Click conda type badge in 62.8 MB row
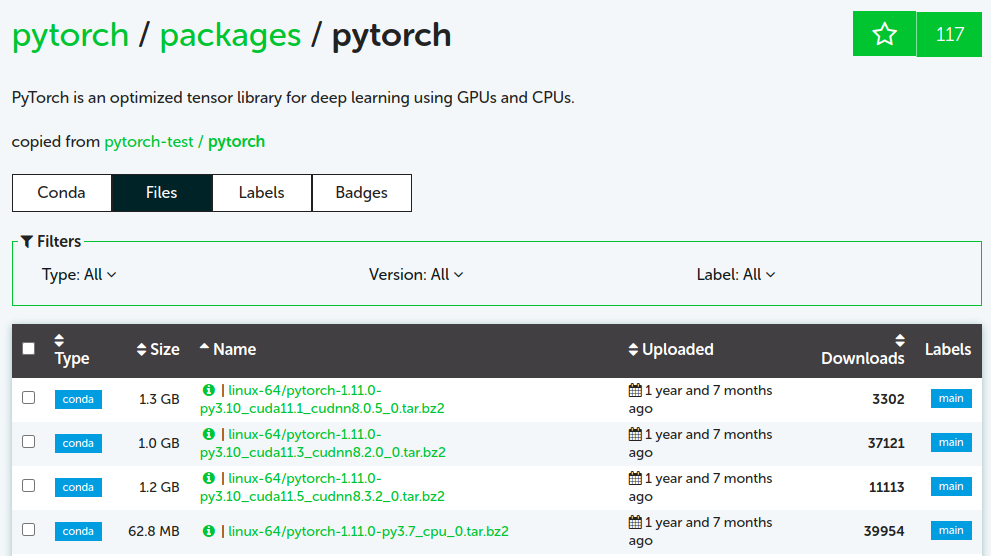The width and height of the screenshot is (991, 556). pos(78,531)
